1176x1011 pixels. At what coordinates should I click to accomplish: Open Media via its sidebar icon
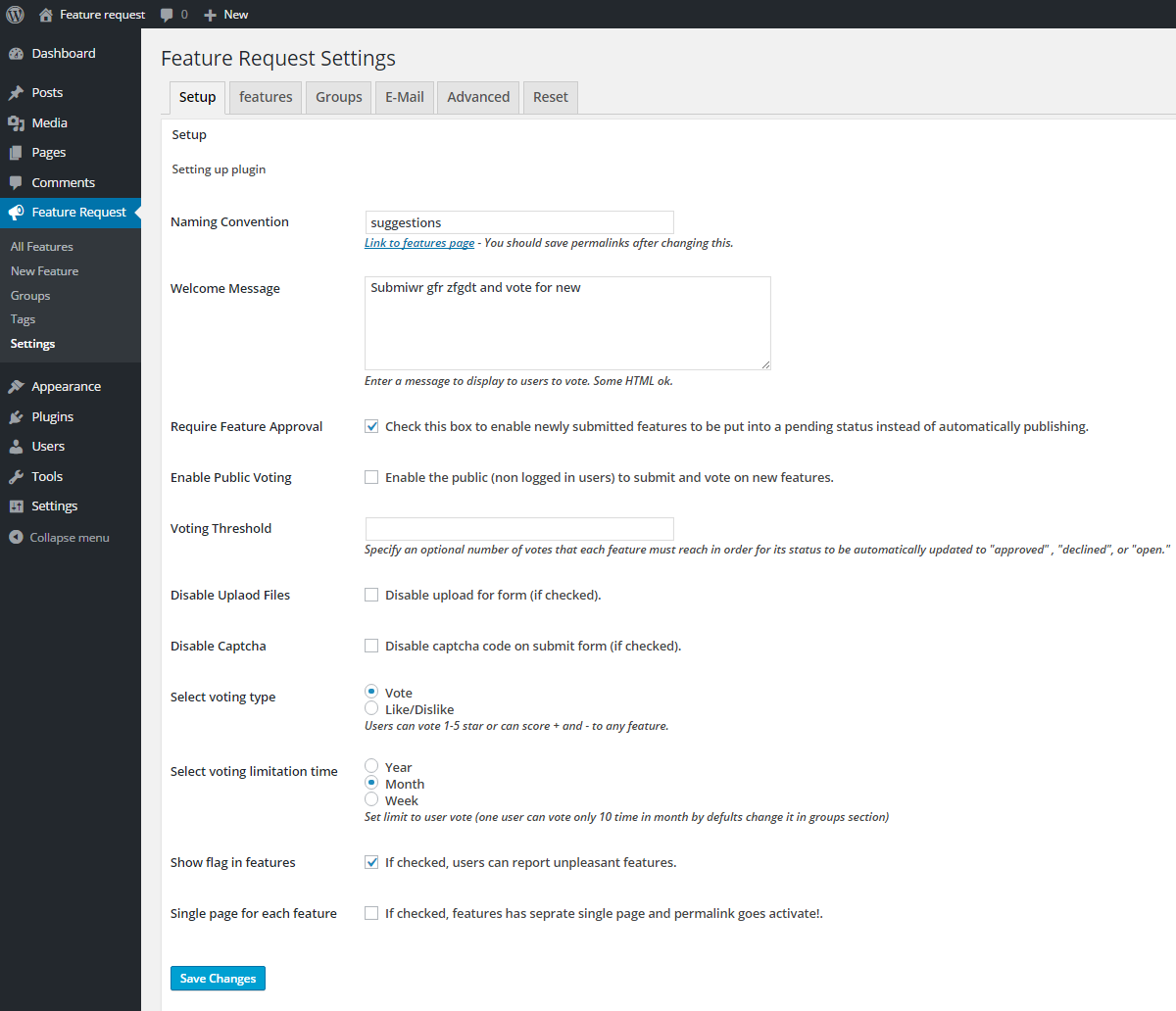(x=16, y=123)
